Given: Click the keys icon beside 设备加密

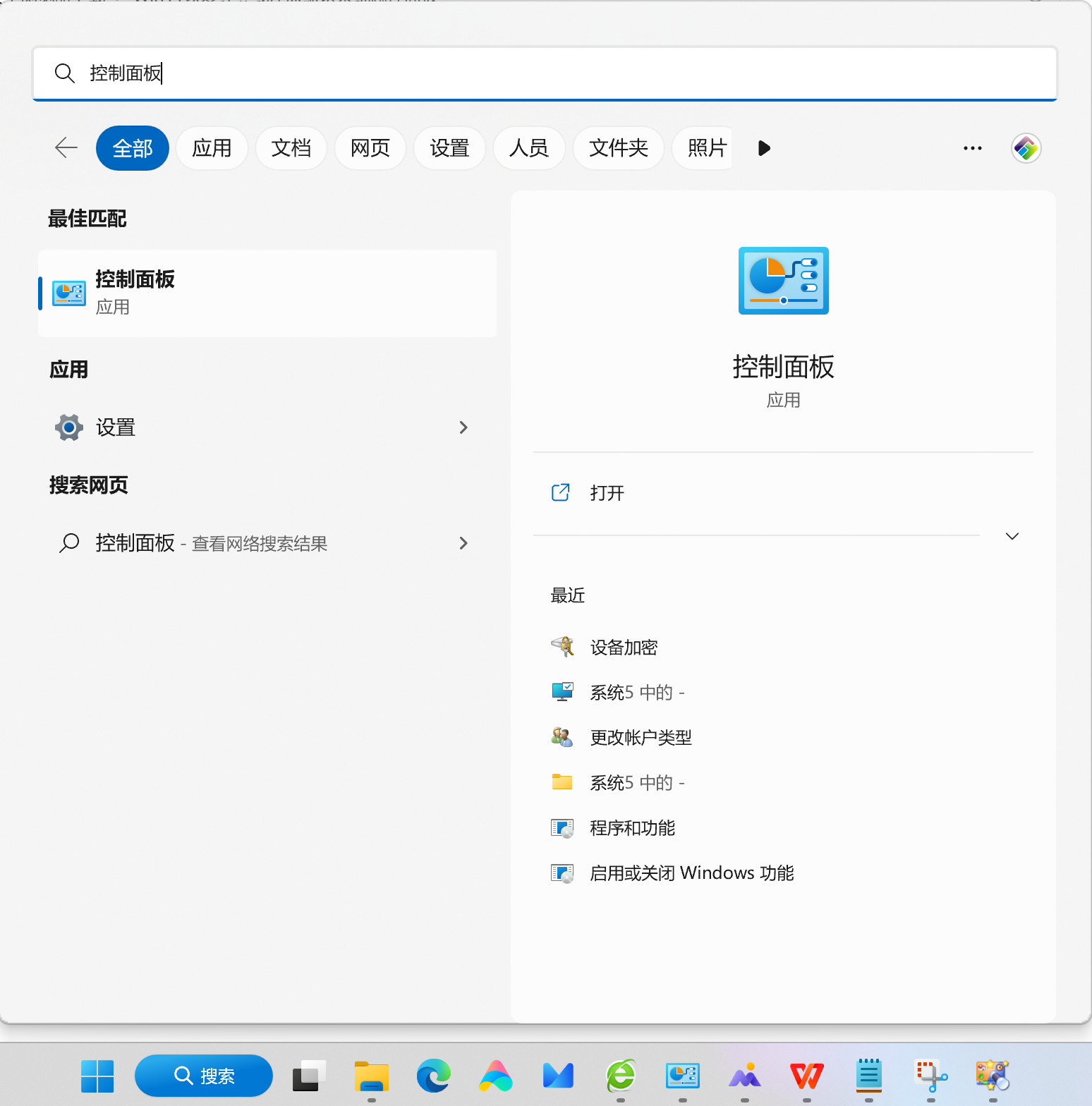Looking at the screenshot, I should pos(562,647).
